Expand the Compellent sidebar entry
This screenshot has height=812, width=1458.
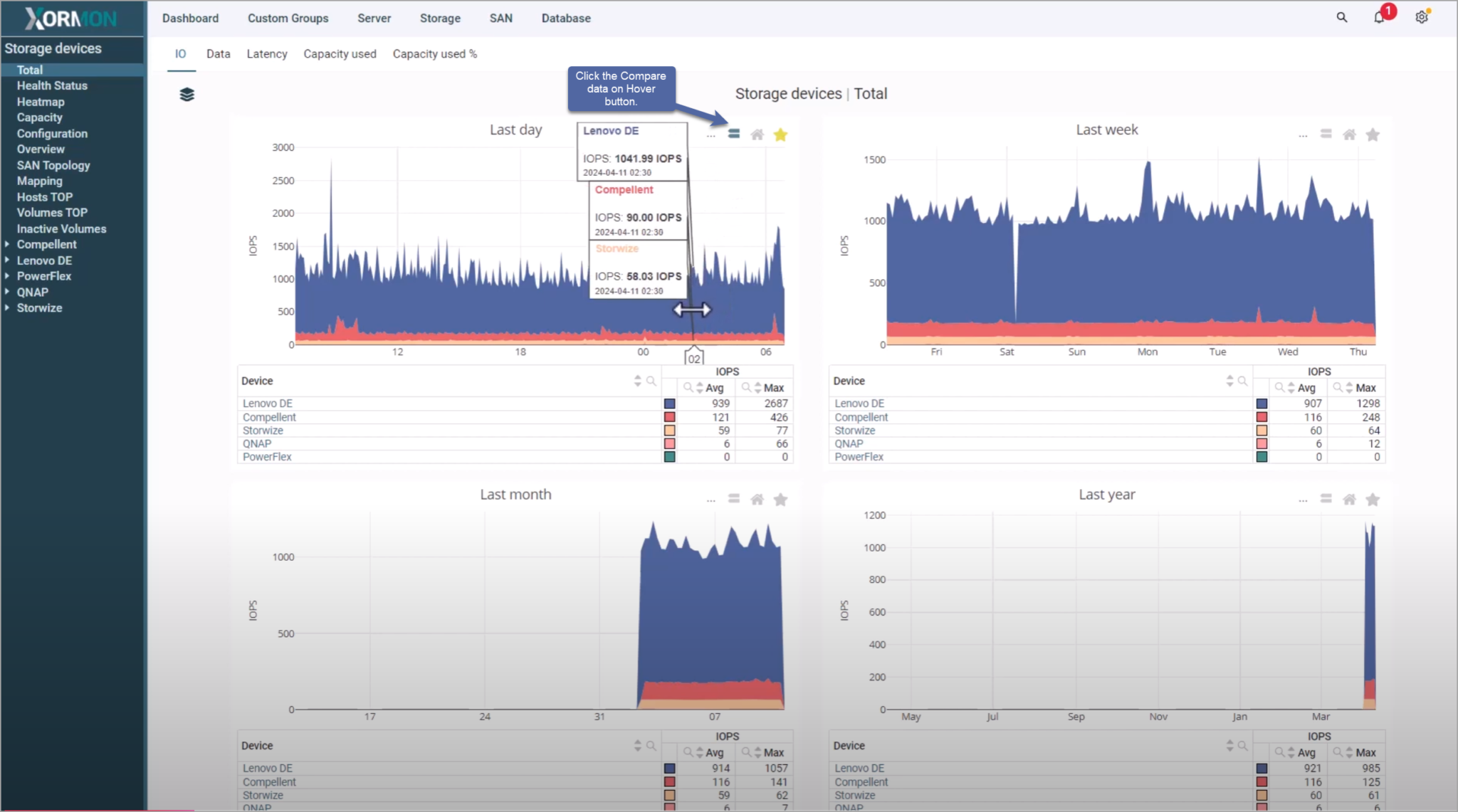click(7, 244)
